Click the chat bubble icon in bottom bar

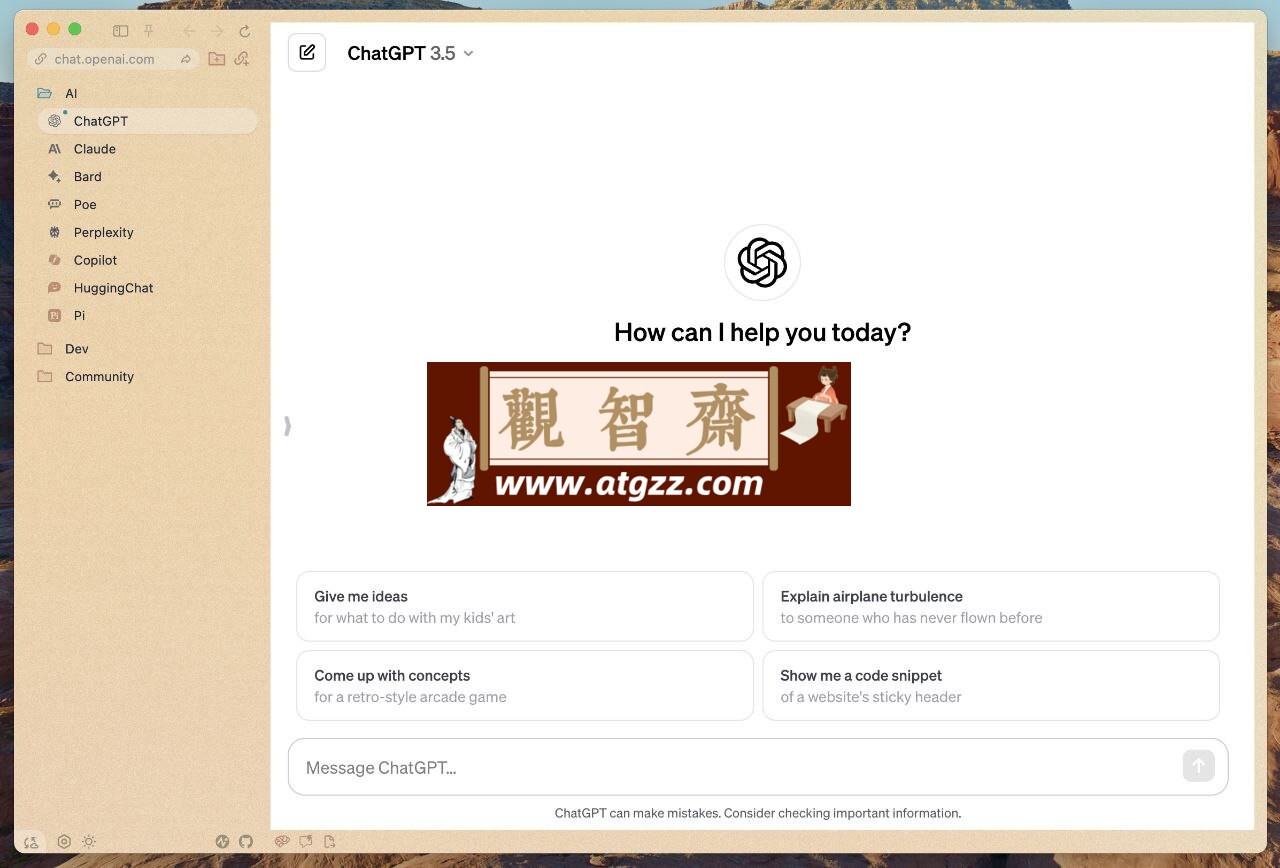tap(307, 842)
